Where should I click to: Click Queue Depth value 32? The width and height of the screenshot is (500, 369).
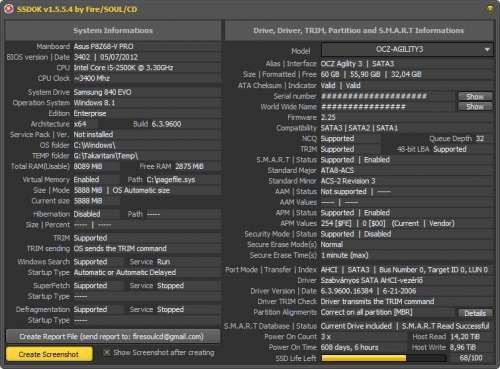point(480,139)
